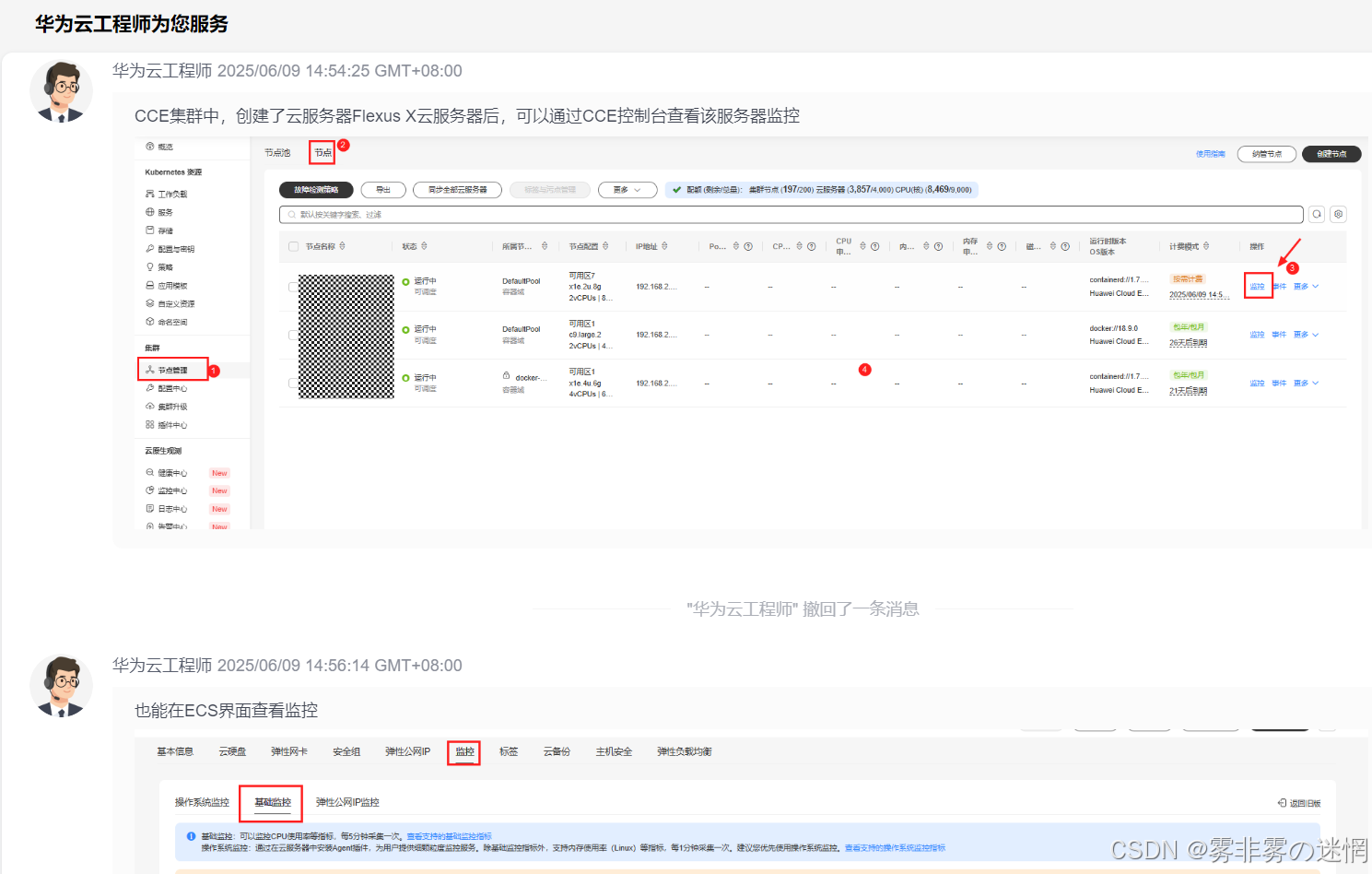
Task: Click the node keyword search field
Action: (791, 214)
